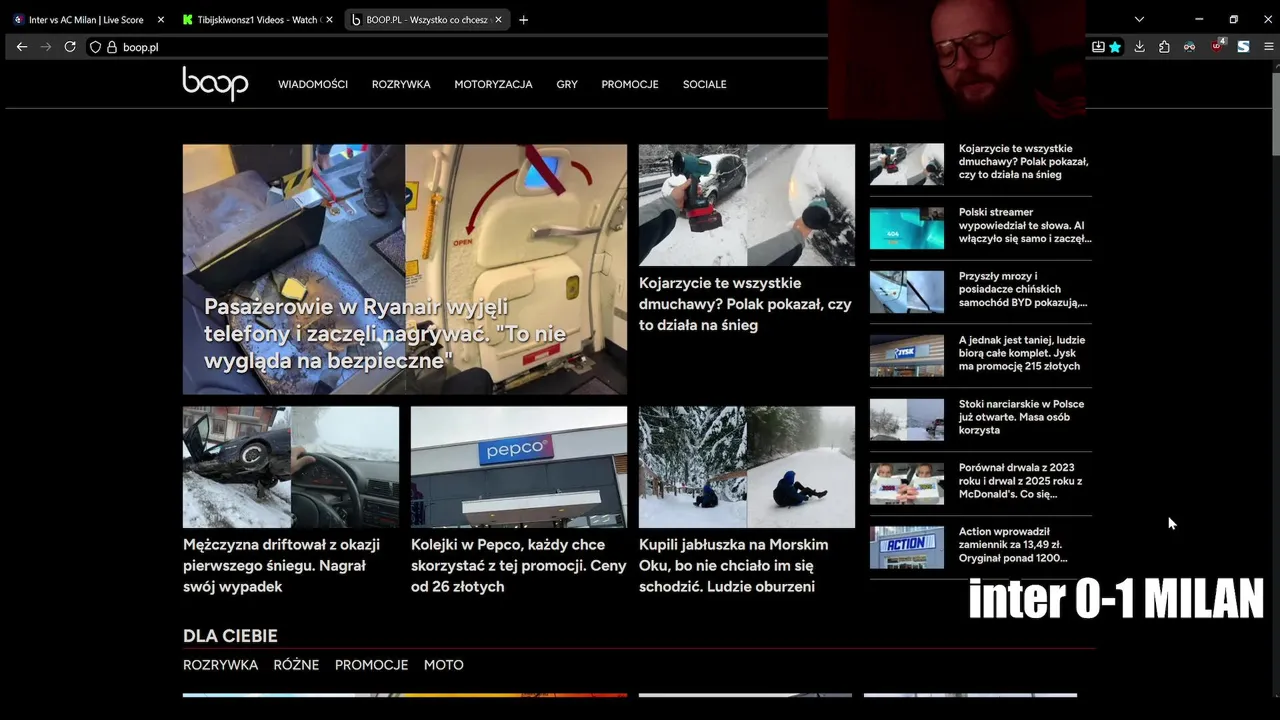Open the GRY menu section

[567, 84]
